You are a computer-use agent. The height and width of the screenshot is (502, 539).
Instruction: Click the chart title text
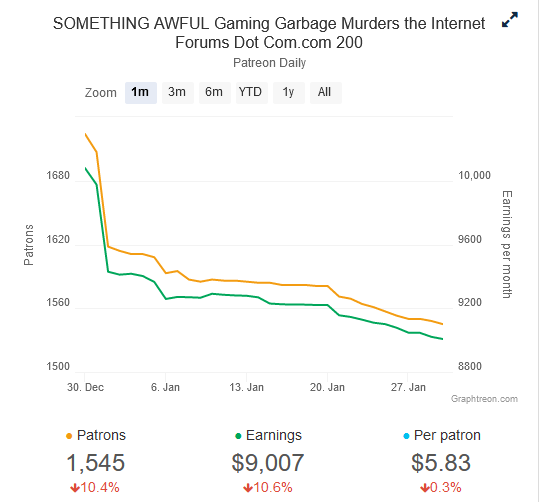(x=269, y=33)
